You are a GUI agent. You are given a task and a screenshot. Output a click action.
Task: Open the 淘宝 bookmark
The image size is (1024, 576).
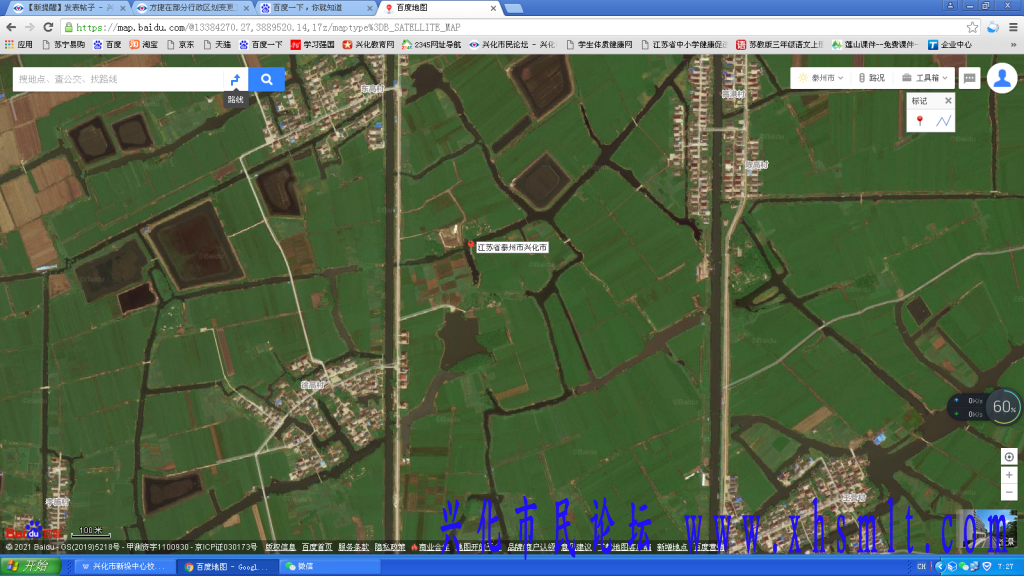tap(144, 44)
